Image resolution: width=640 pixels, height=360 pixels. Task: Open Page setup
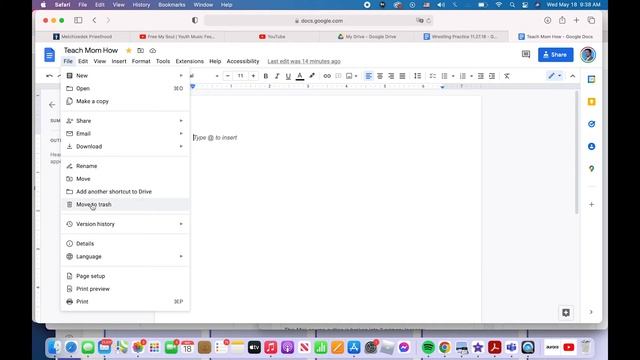pos(125,276)
